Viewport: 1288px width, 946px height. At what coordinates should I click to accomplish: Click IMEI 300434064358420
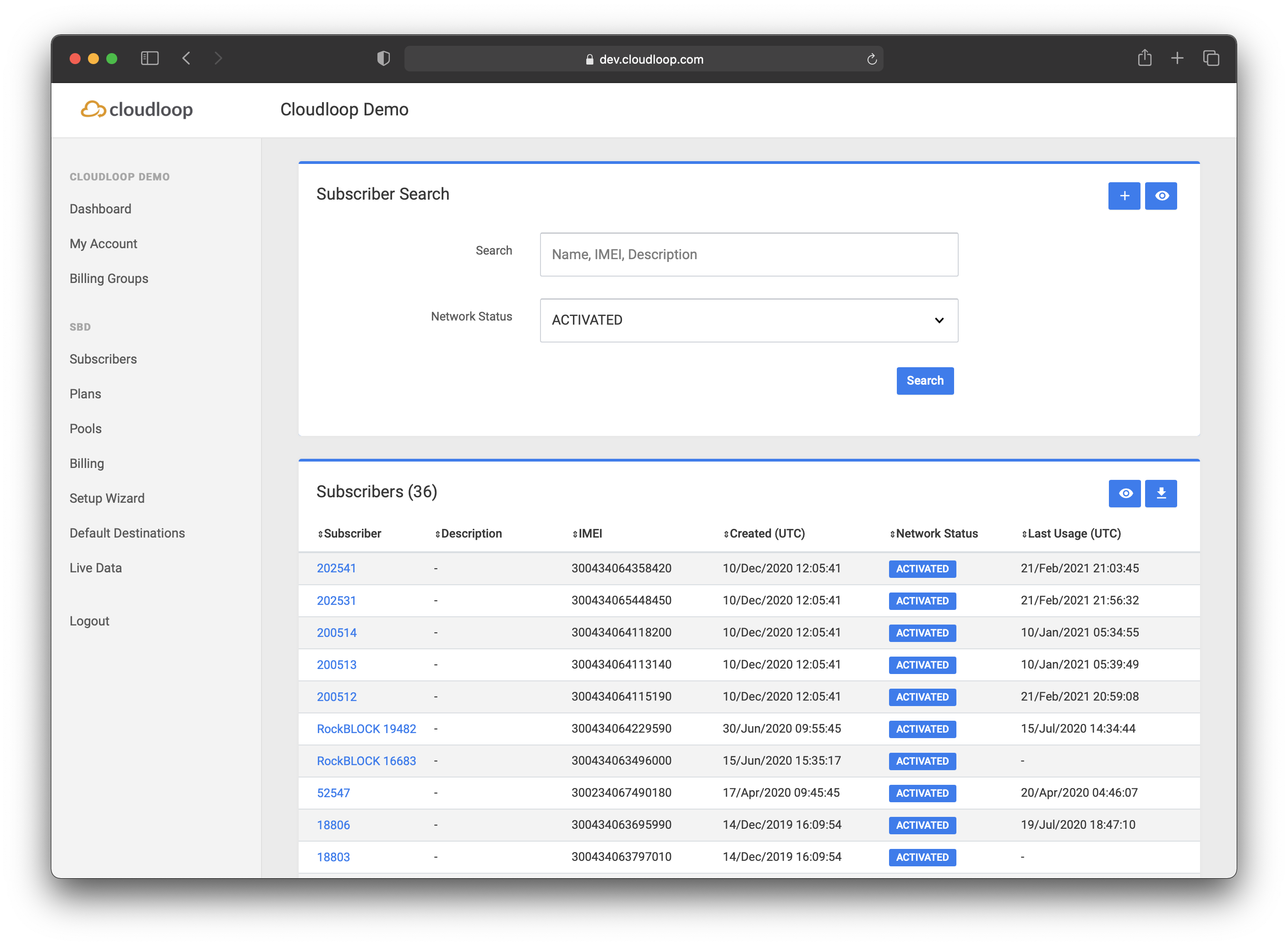(x=622, y=568)
